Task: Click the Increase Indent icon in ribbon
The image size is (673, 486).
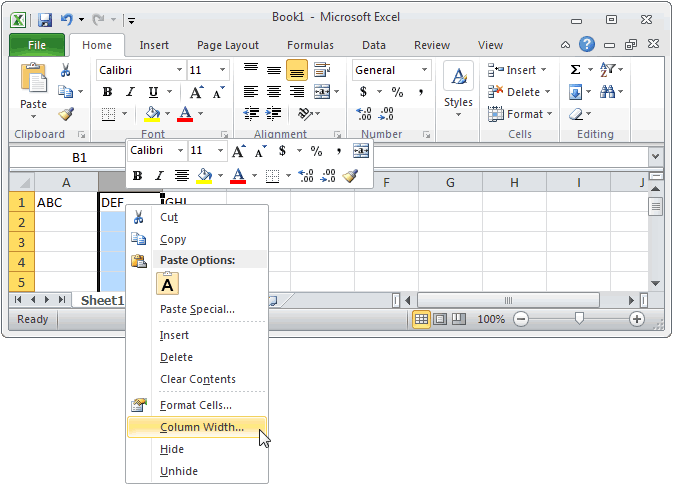Action: pos(273,114)
